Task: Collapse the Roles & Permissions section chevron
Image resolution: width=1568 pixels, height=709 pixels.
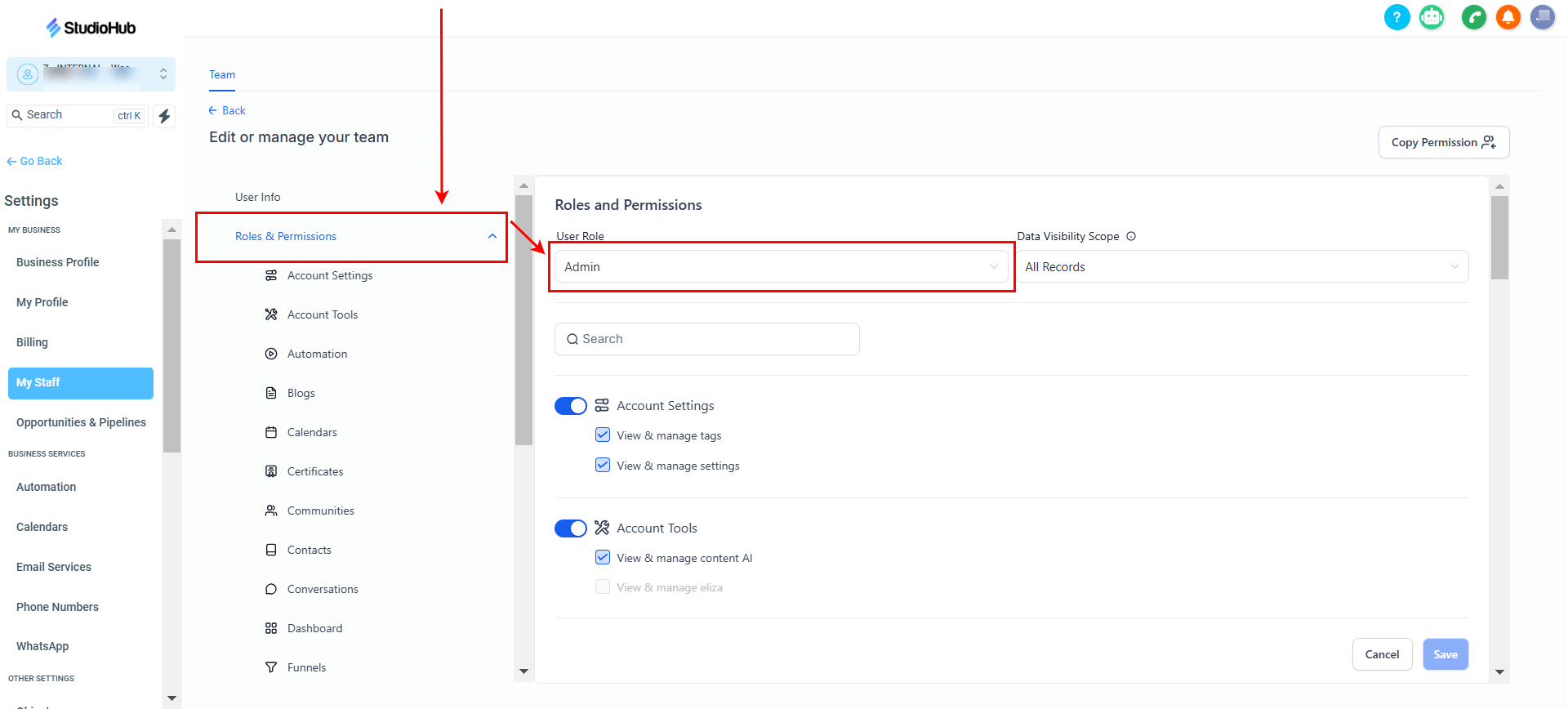Action: tap(492, 236)
